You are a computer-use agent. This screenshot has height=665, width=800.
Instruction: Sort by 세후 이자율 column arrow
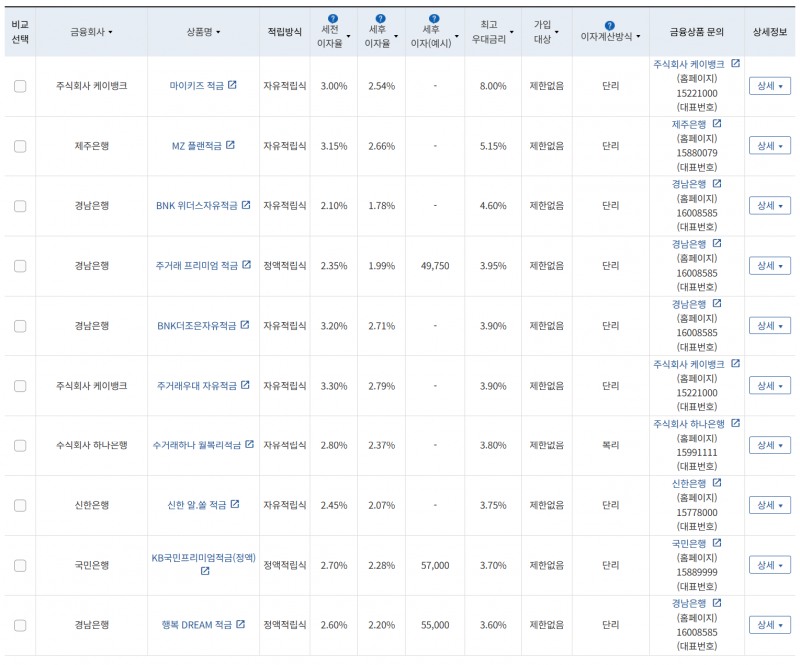click(x=396, y=36)
